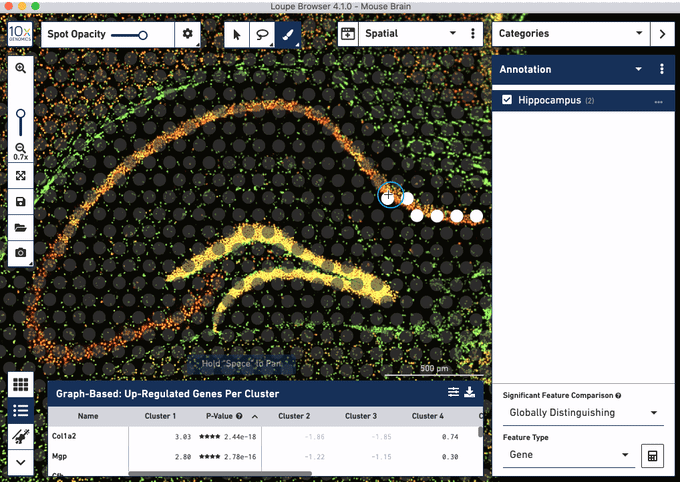Click the vertical table scrollbar
Image resolution: width=680 pixels, height=482 pixels.
tap(480, 432)
